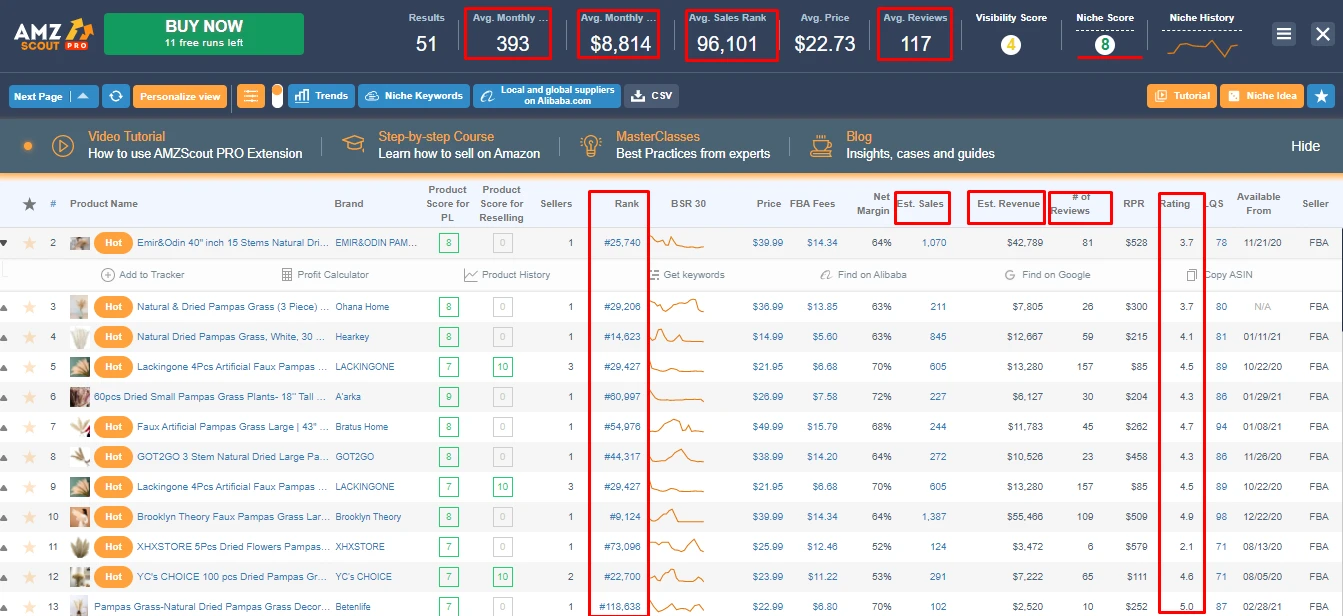Image resolution: width=1343 pixels, height=616 pixels.
Task: Click the Niche Score 8 badge
Action: (x=1104, y=44)
